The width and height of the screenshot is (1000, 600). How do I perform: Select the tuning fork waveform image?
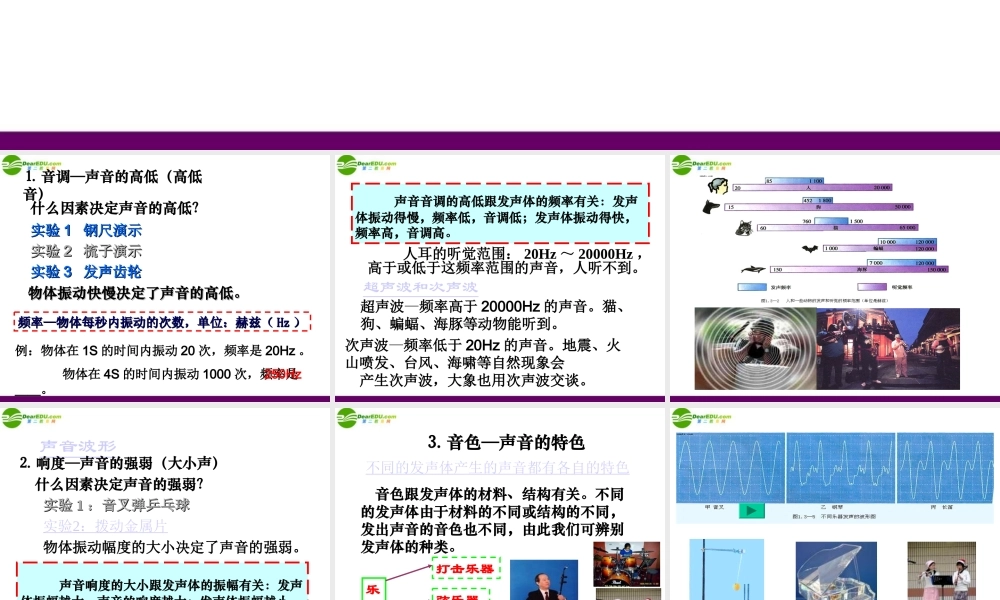(x=730, y=468)
